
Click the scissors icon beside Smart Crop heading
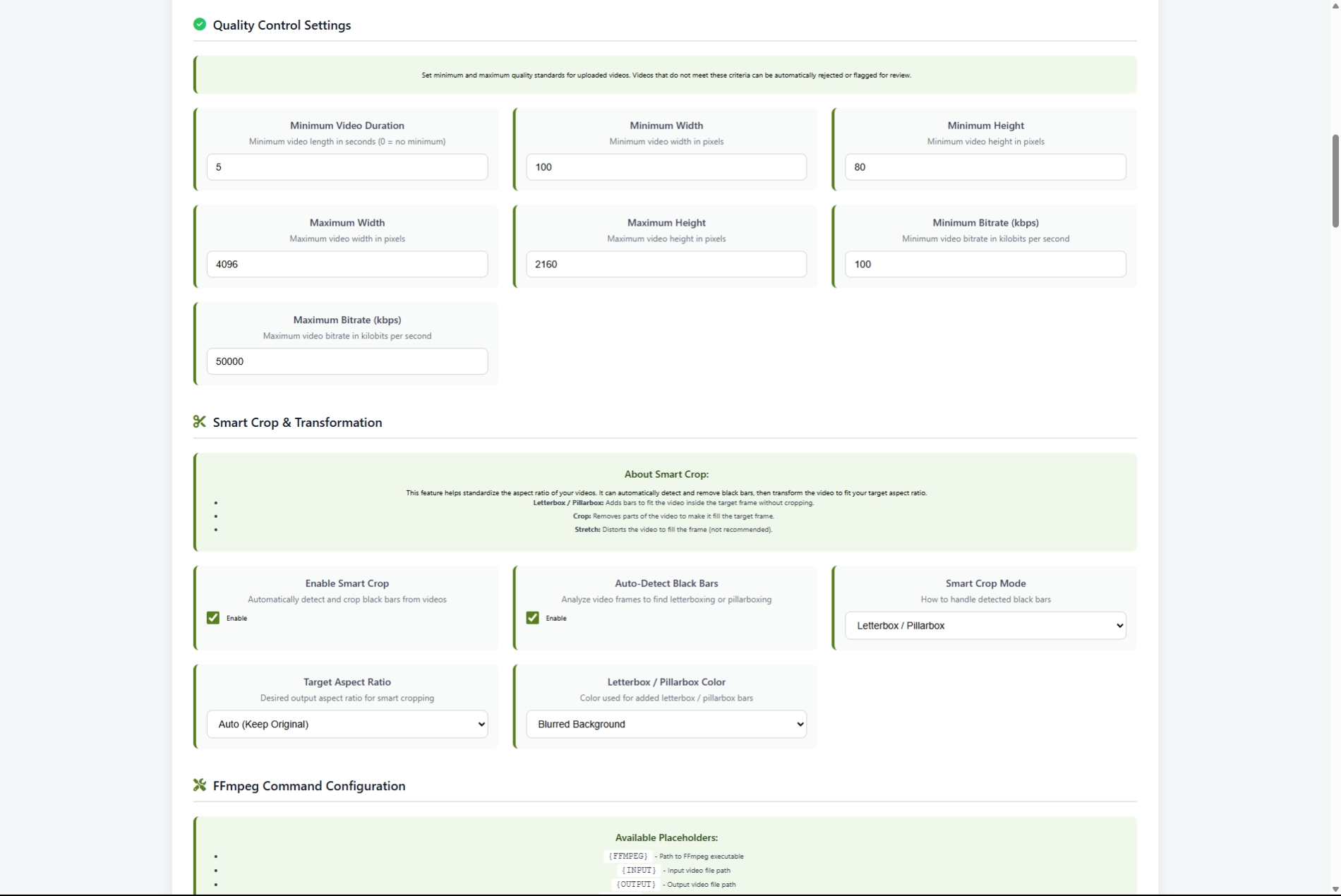point(200,422)
